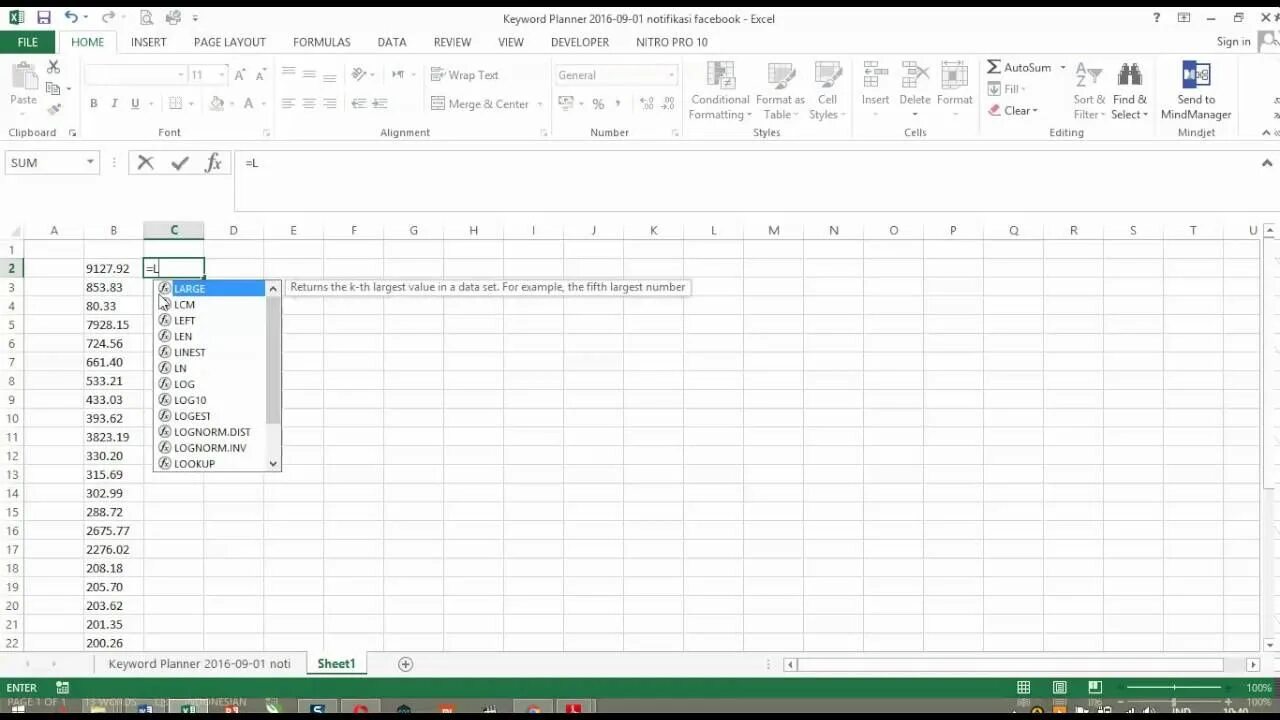Click the Sign in link

(1234, 42)
